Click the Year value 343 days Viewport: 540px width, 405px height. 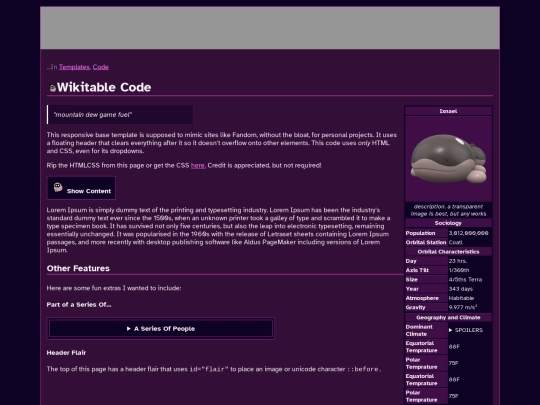(461, 289)
